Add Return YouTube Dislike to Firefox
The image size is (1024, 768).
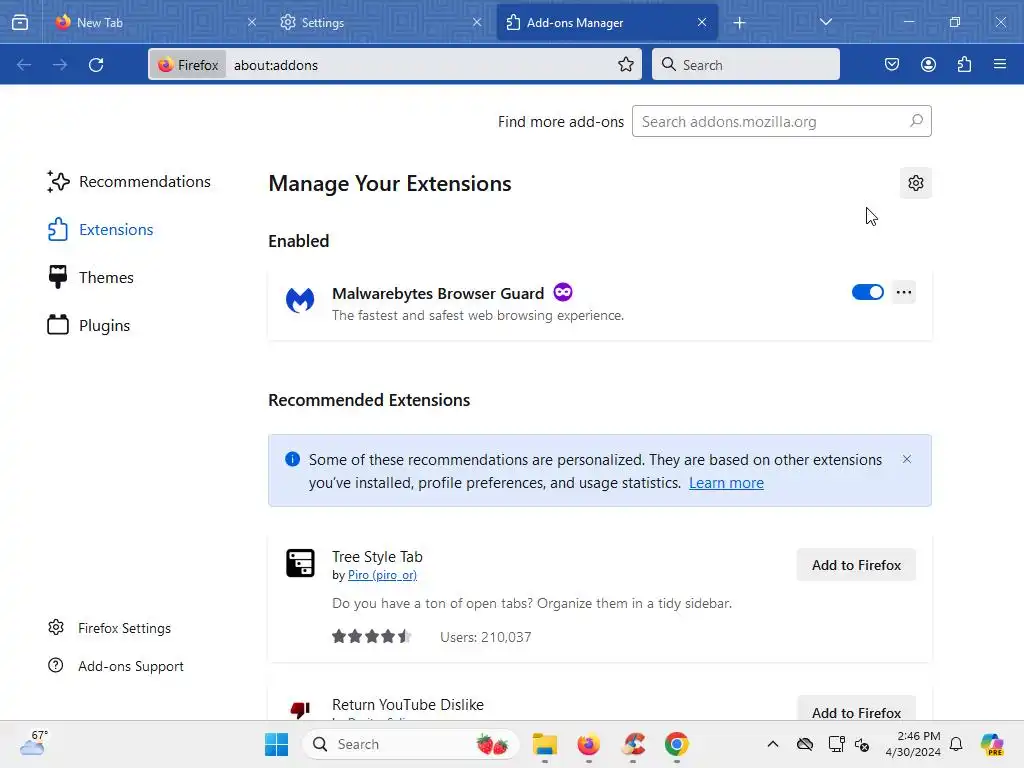tap(856, 709)
